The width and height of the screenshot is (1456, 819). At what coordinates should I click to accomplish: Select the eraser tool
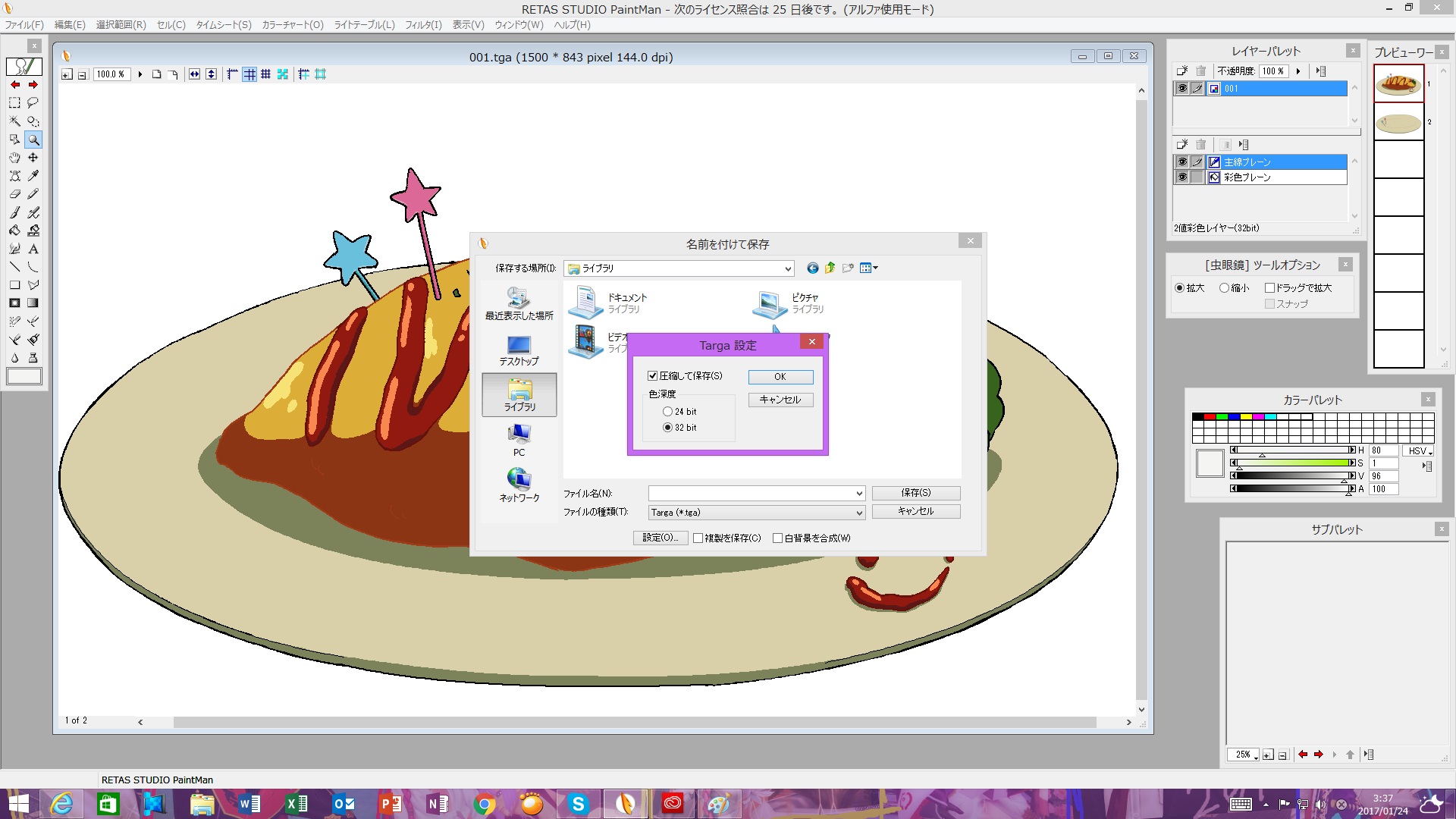[14, 194]
